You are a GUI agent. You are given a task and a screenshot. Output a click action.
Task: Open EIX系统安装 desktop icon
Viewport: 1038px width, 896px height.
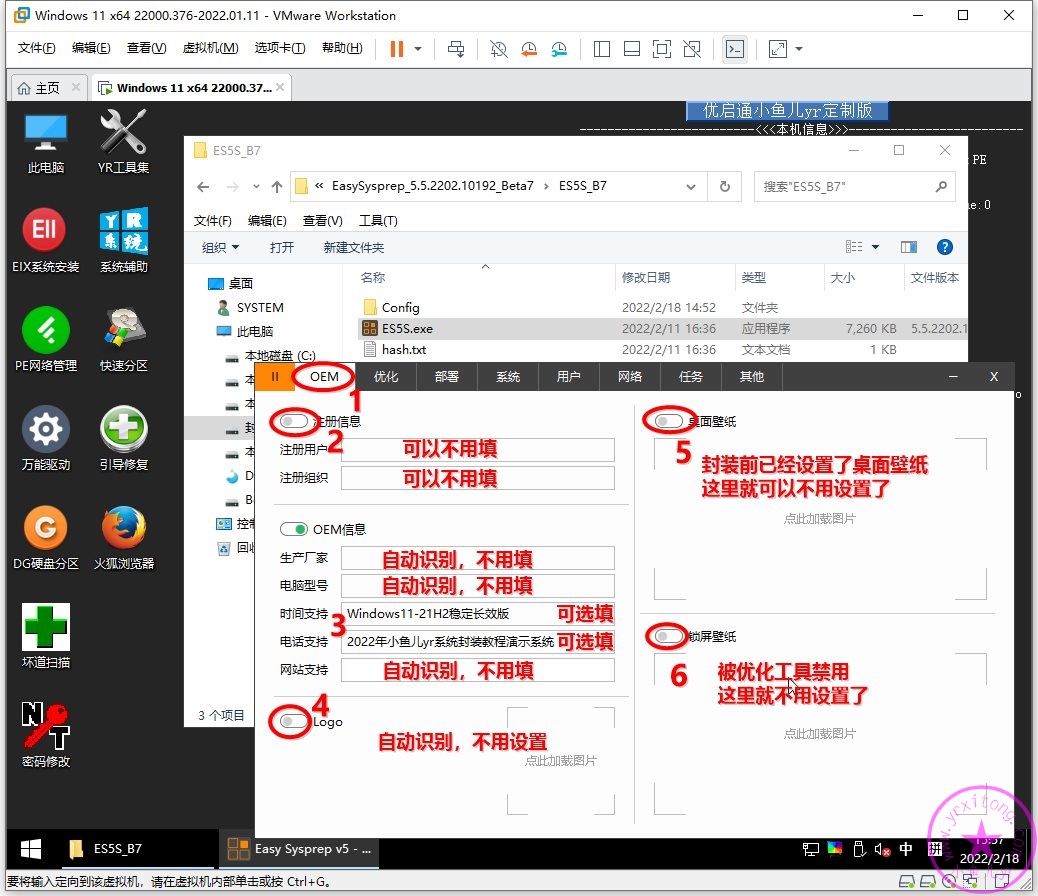45,240
